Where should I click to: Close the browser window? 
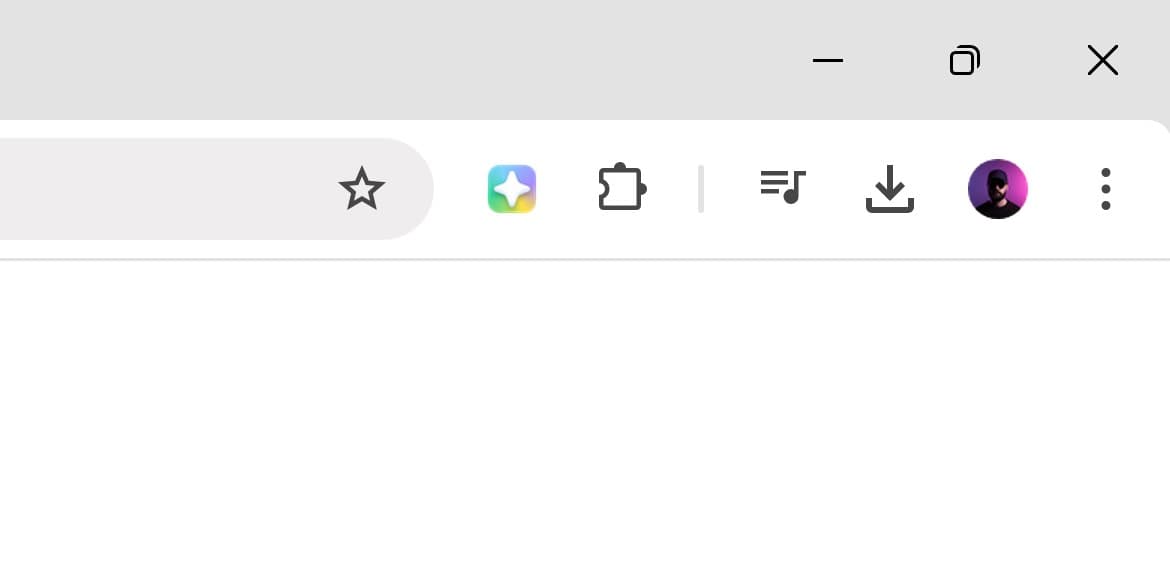[1103, 60]
